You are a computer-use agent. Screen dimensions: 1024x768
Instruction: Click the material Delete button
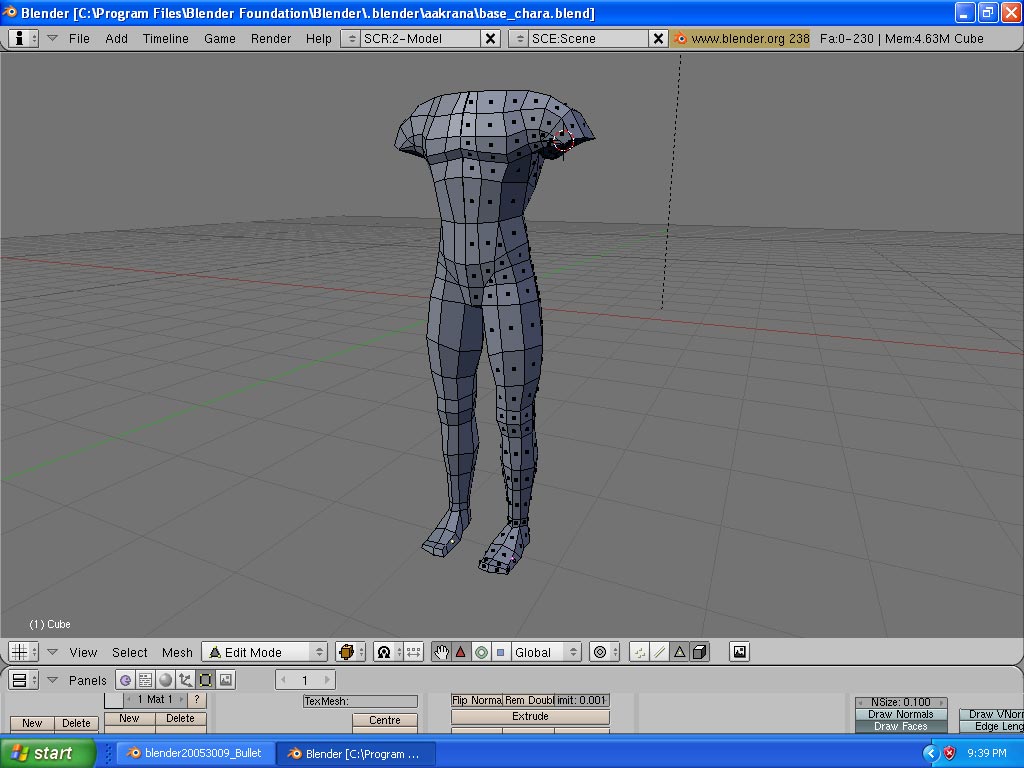click(x=180, y=718)
